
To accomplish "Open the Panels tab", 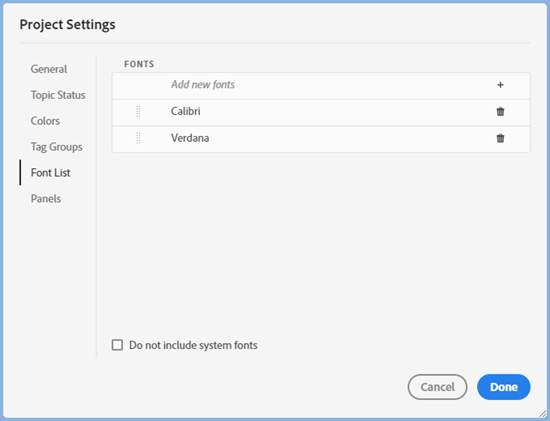I will (46, 199).
